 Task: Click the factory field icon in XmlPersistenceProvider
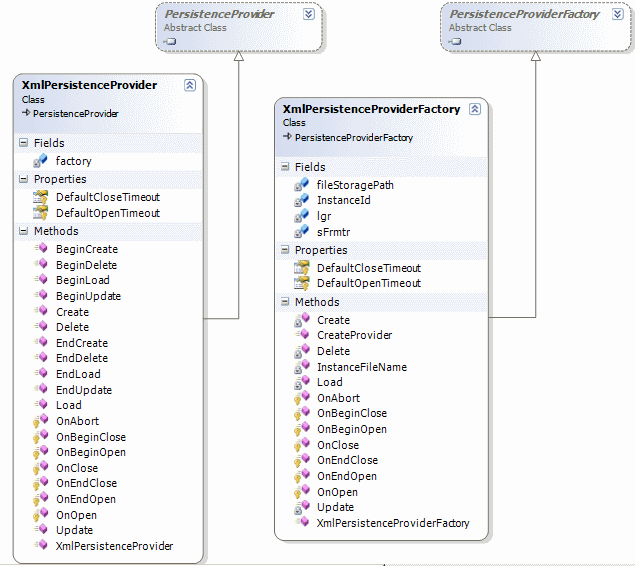pyautogui.click(x=40, y=160)
